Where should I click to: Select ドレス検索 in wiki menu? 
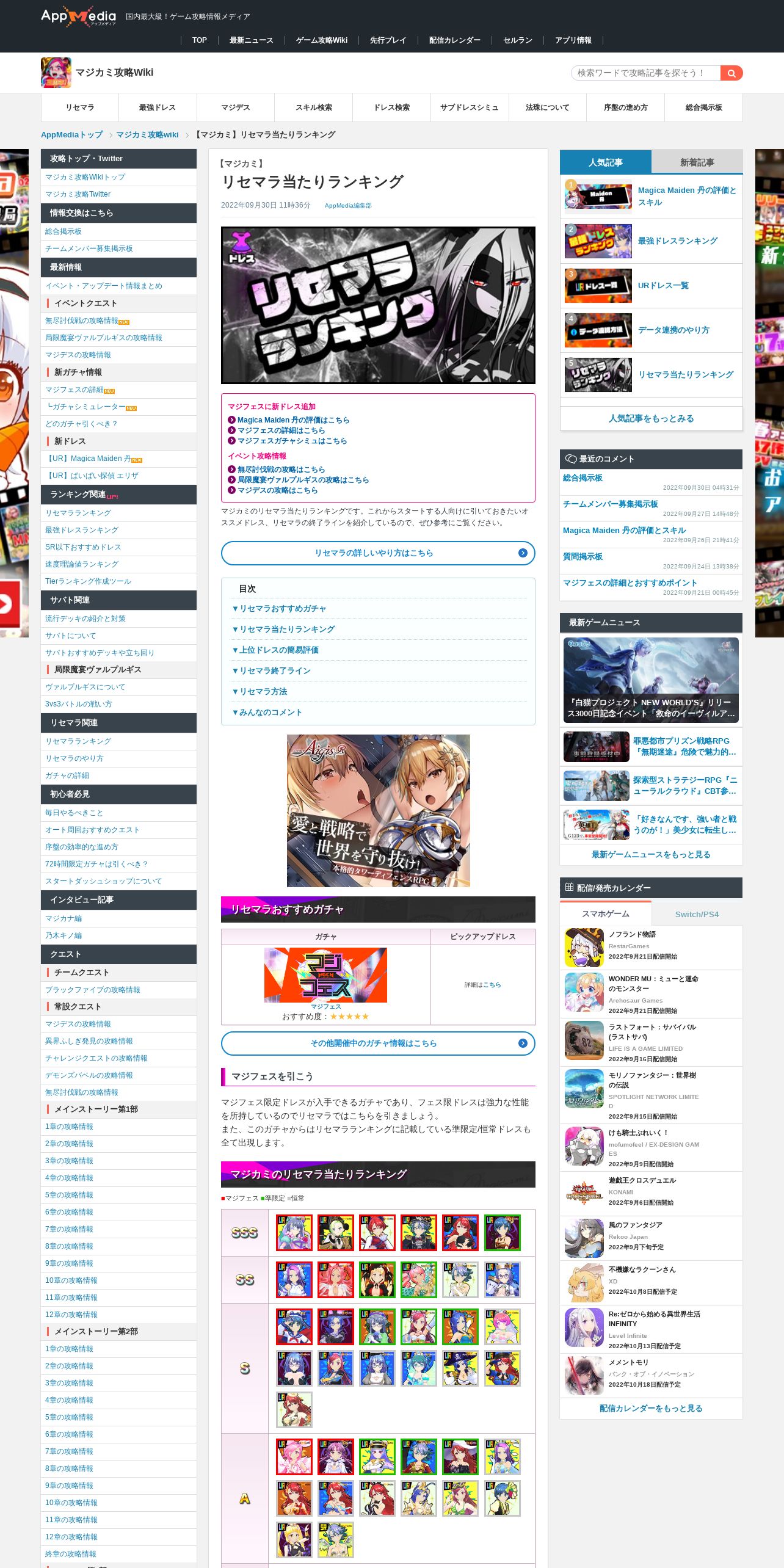(392, 107)
